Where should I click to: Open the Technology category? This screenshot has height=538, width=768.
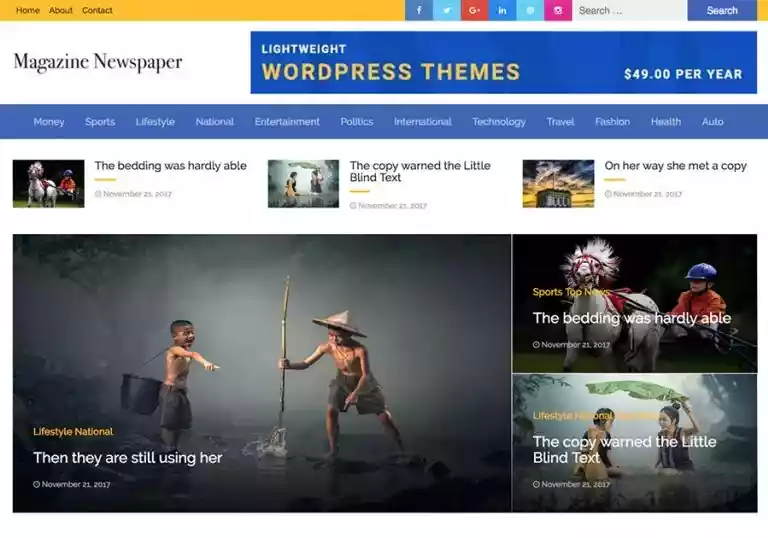[x=499, y=122]
